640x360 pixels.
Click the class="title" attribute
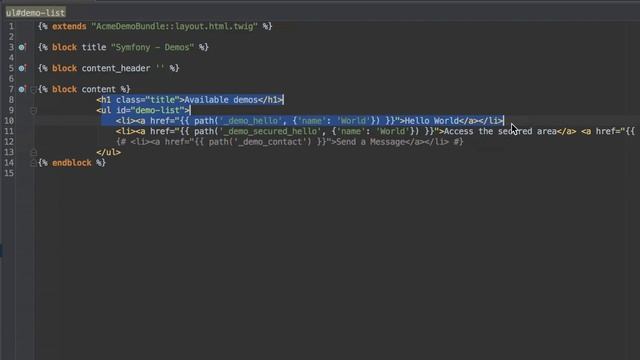pyautogui.click(x=148, y=100)
